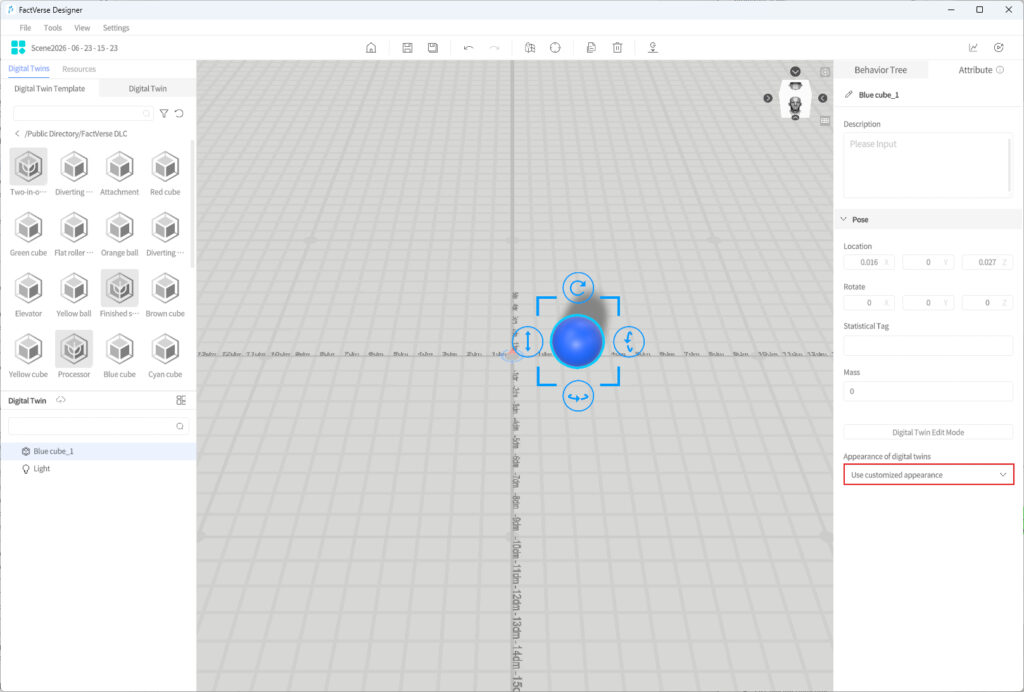Click the Statistical Tag input field
This screenshot has width=1024, height=692.
[928, 345]
